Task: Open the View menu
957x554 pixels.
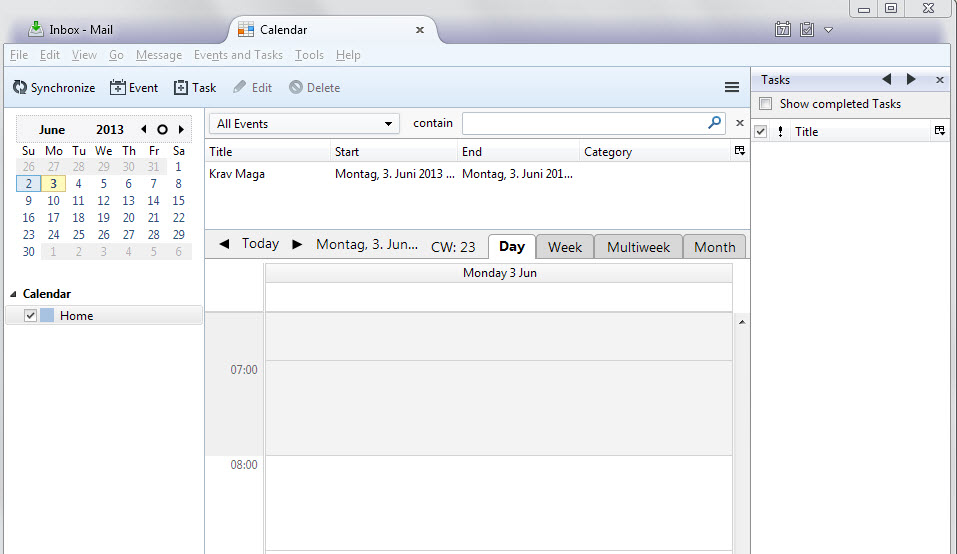Action: click(84, 55)
